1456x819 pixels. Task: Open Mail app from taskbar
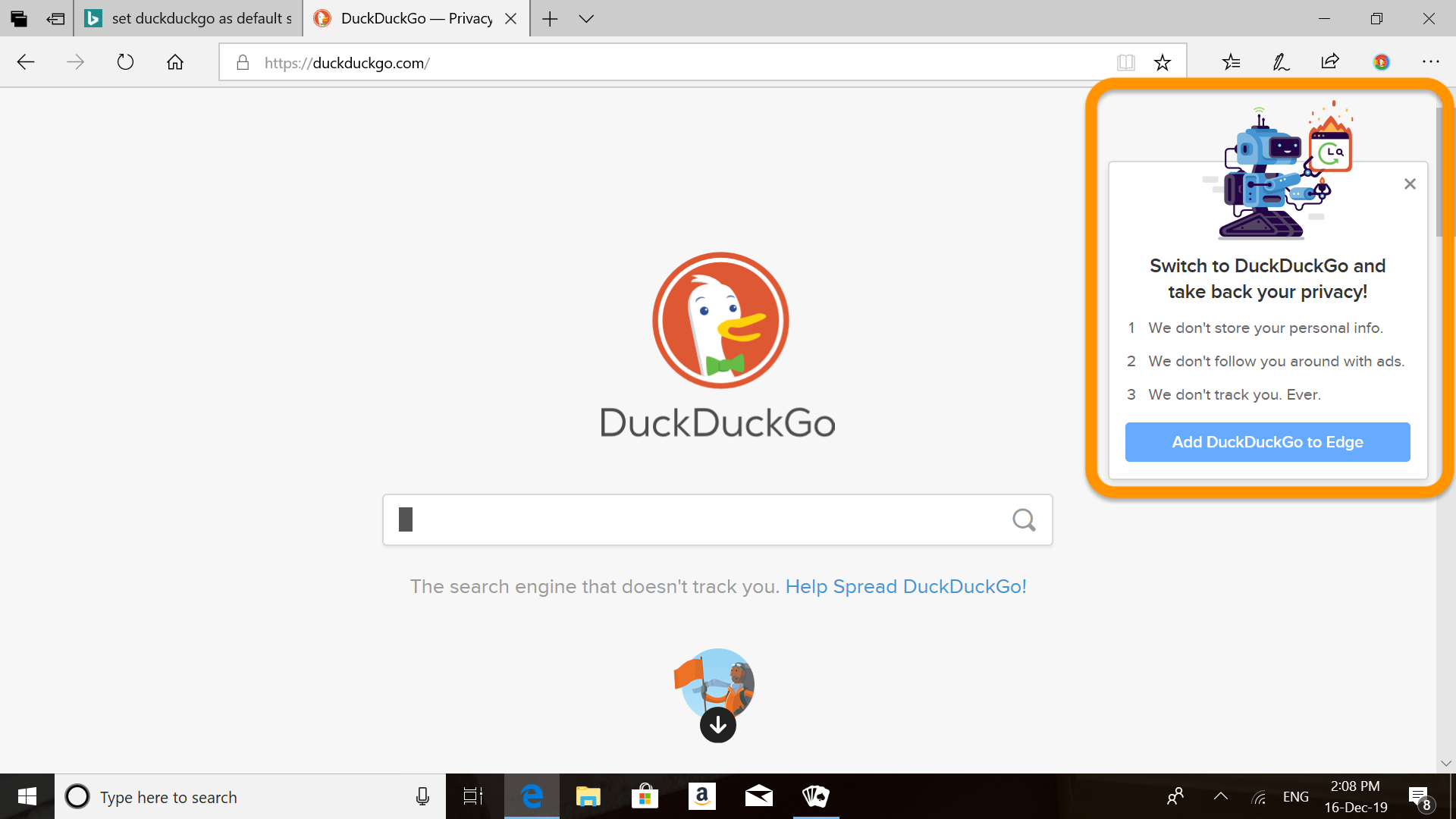tap(759, 796)
